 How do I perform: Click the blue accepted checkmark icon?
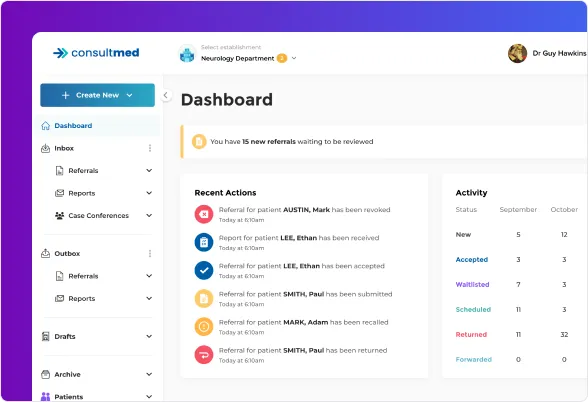204,270
